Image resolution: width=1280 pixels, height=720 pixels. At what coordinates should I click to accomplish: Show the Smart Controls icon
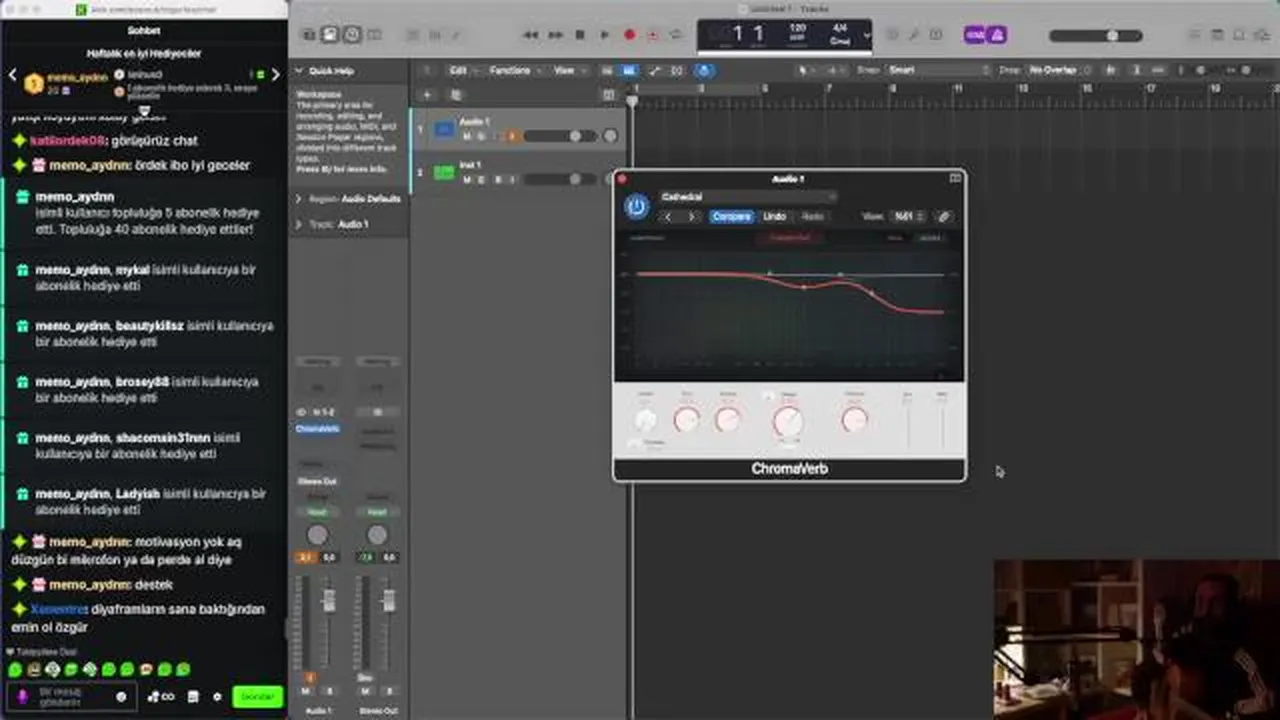[x=410, y=35]
